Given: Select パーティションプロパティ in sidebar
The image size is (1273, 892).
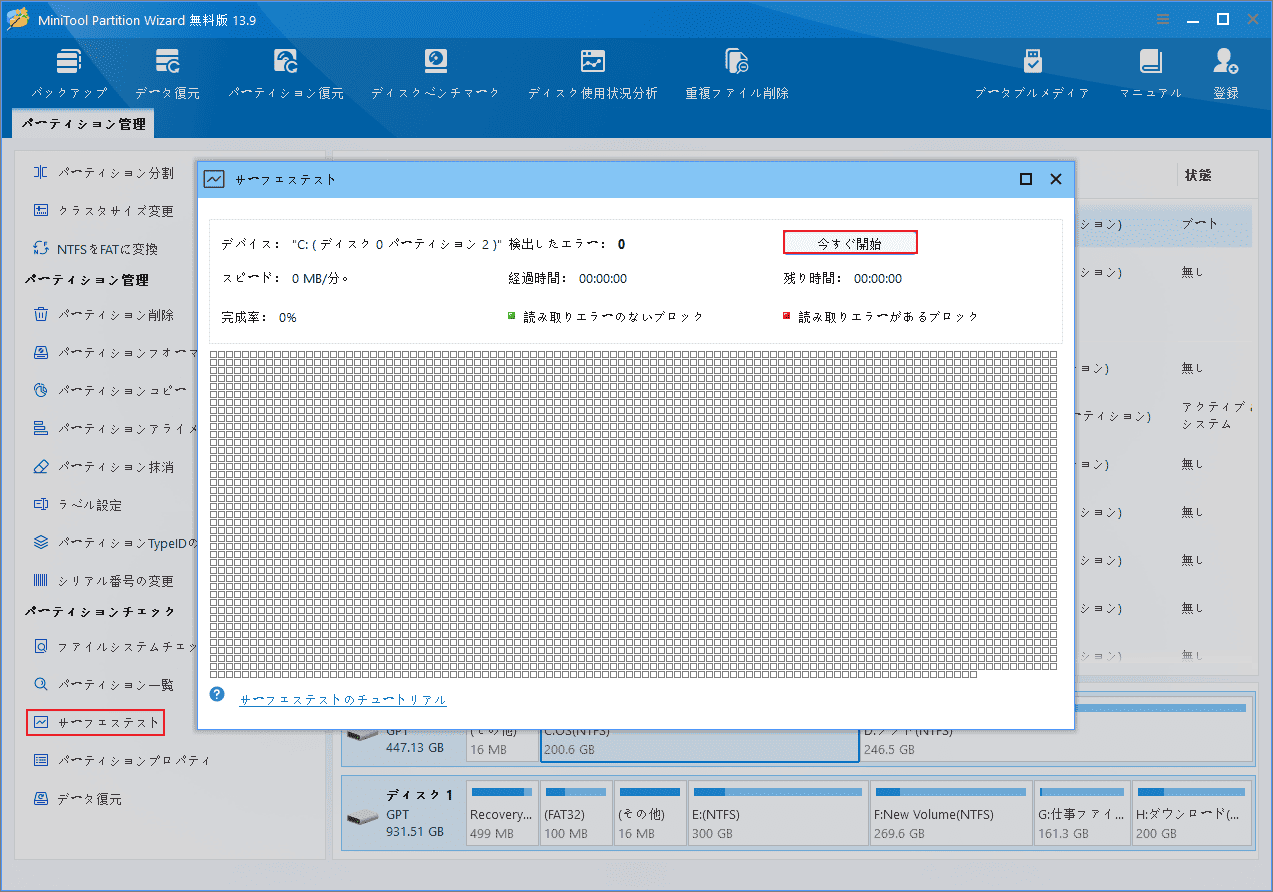Looking at the screenshot, I should tap(121, 760).
